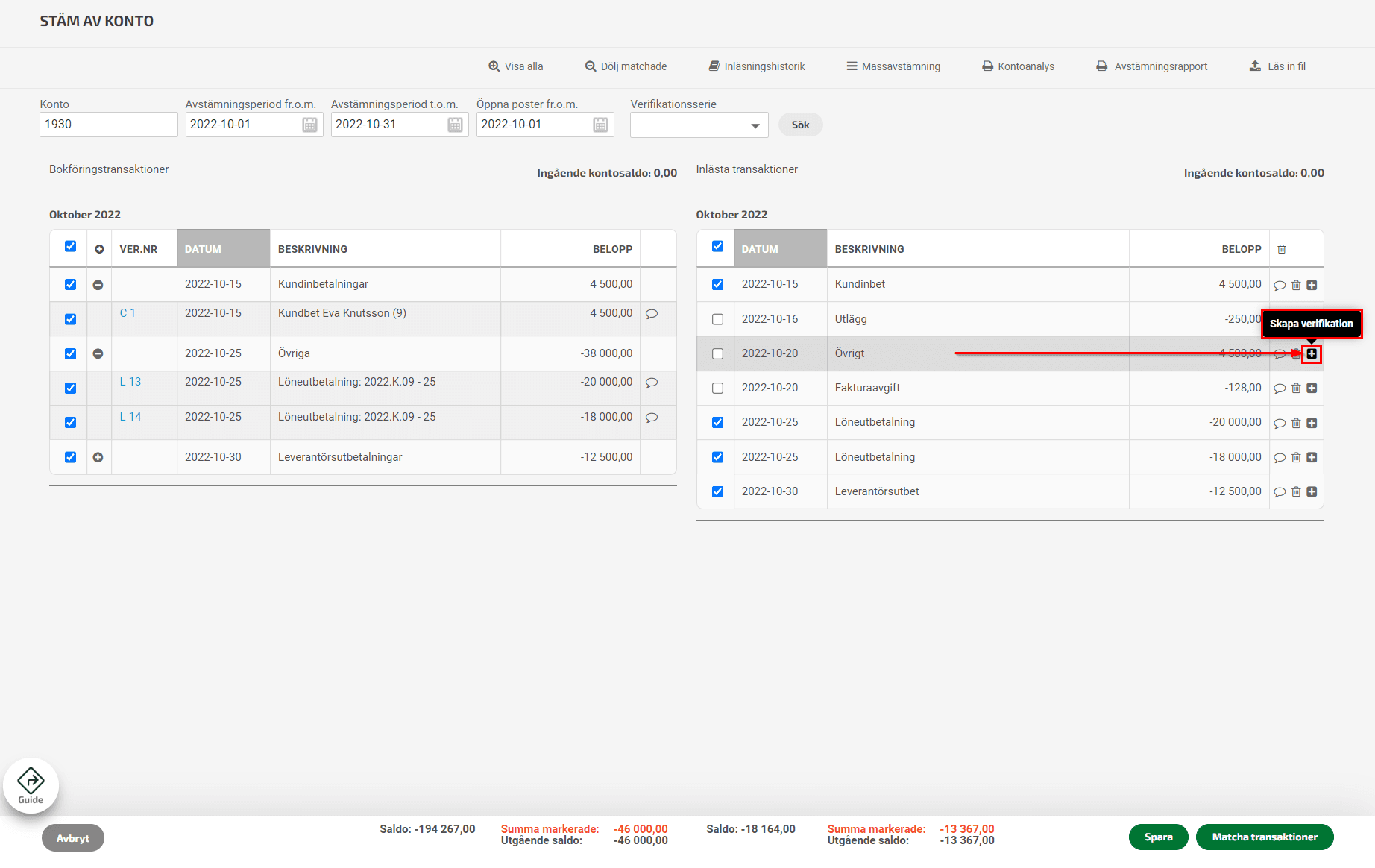Open comment for Fakturaavgift transaction
1375x868 pixels.
tap(1280, 389)
